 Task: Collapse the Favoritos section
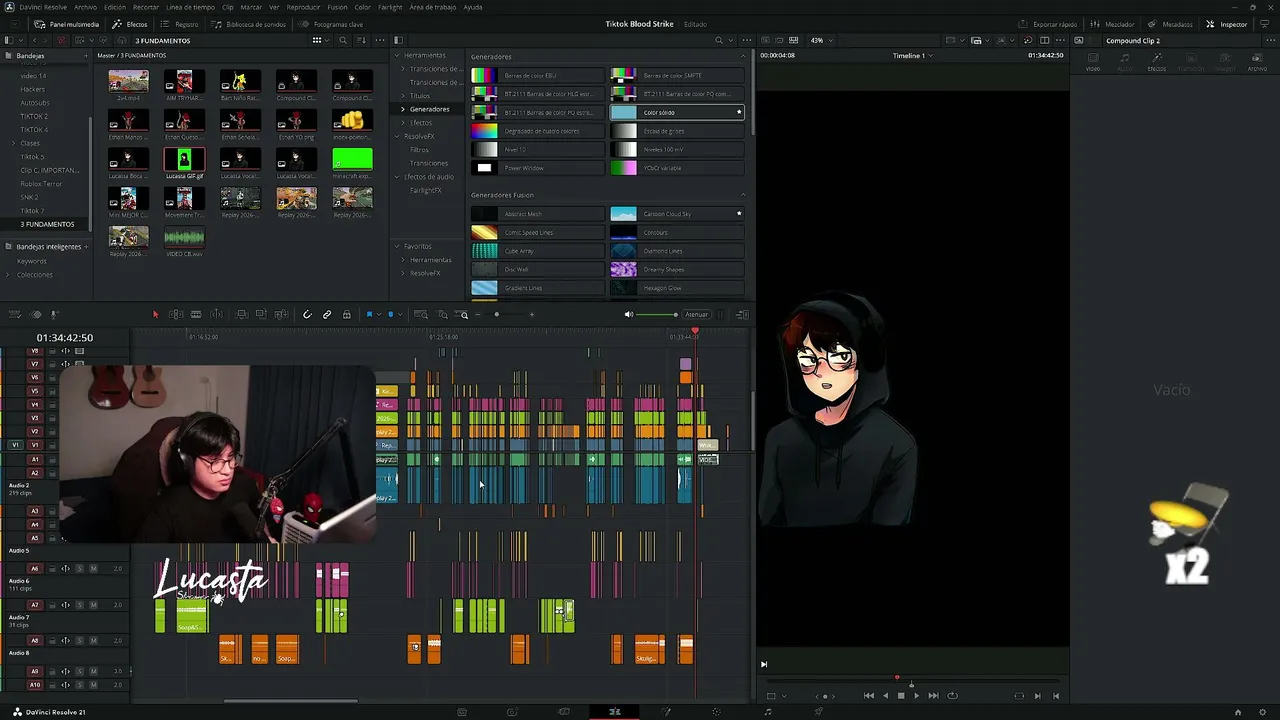(x=397, y=246)
